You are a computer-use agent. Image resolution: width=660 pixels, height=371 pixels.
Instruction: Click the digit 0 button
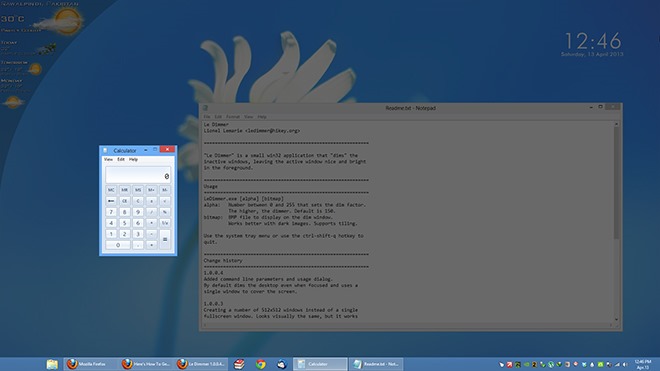pyautogui.click(x=118, y=245)
